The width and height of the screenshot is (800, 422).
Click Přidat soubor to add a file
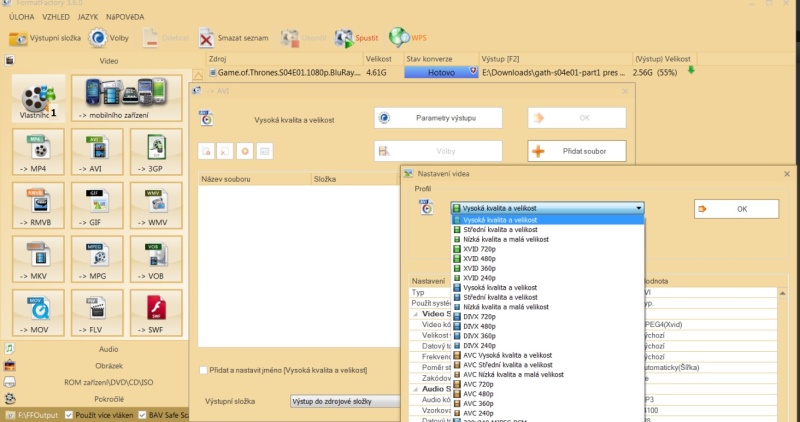pyautogui.click(x=577, y=151)
